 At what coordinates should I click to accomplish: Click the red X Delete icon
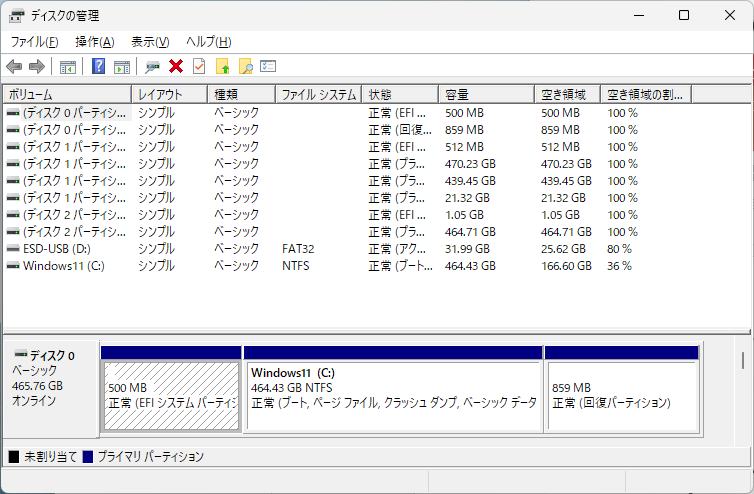pyautogui.click(x=176, y=66)
